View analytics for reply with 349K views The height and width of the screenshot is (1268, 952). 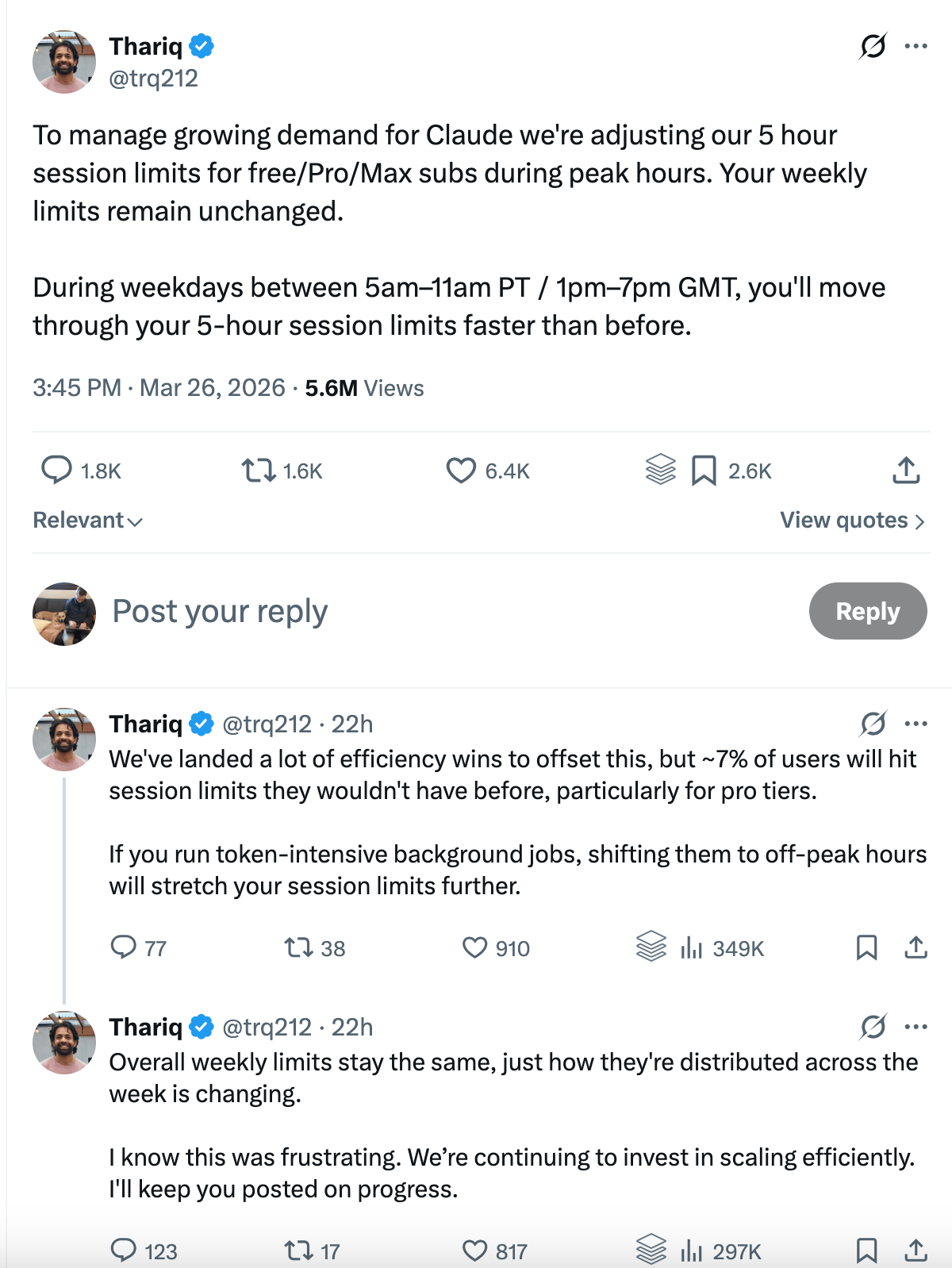(x=692, y=947)
